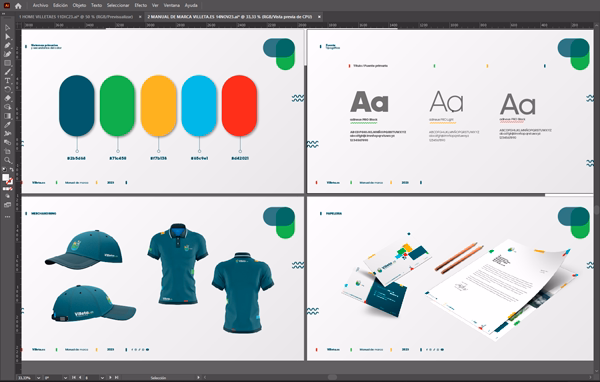Select the Pen tool
The width and height of the screenshot is (600, 382).
tap(8, 46)
